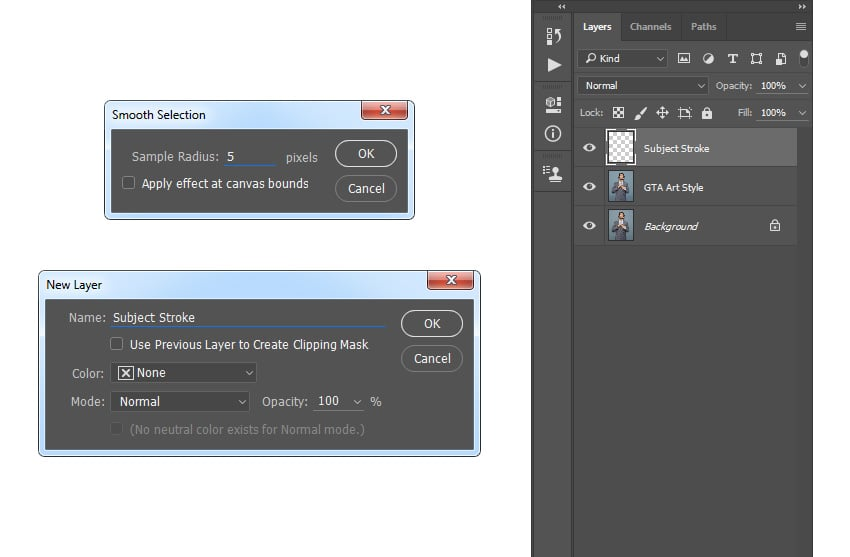Open the Layers panel menu icon
The image size is (850, 557).
pos(801,27)
